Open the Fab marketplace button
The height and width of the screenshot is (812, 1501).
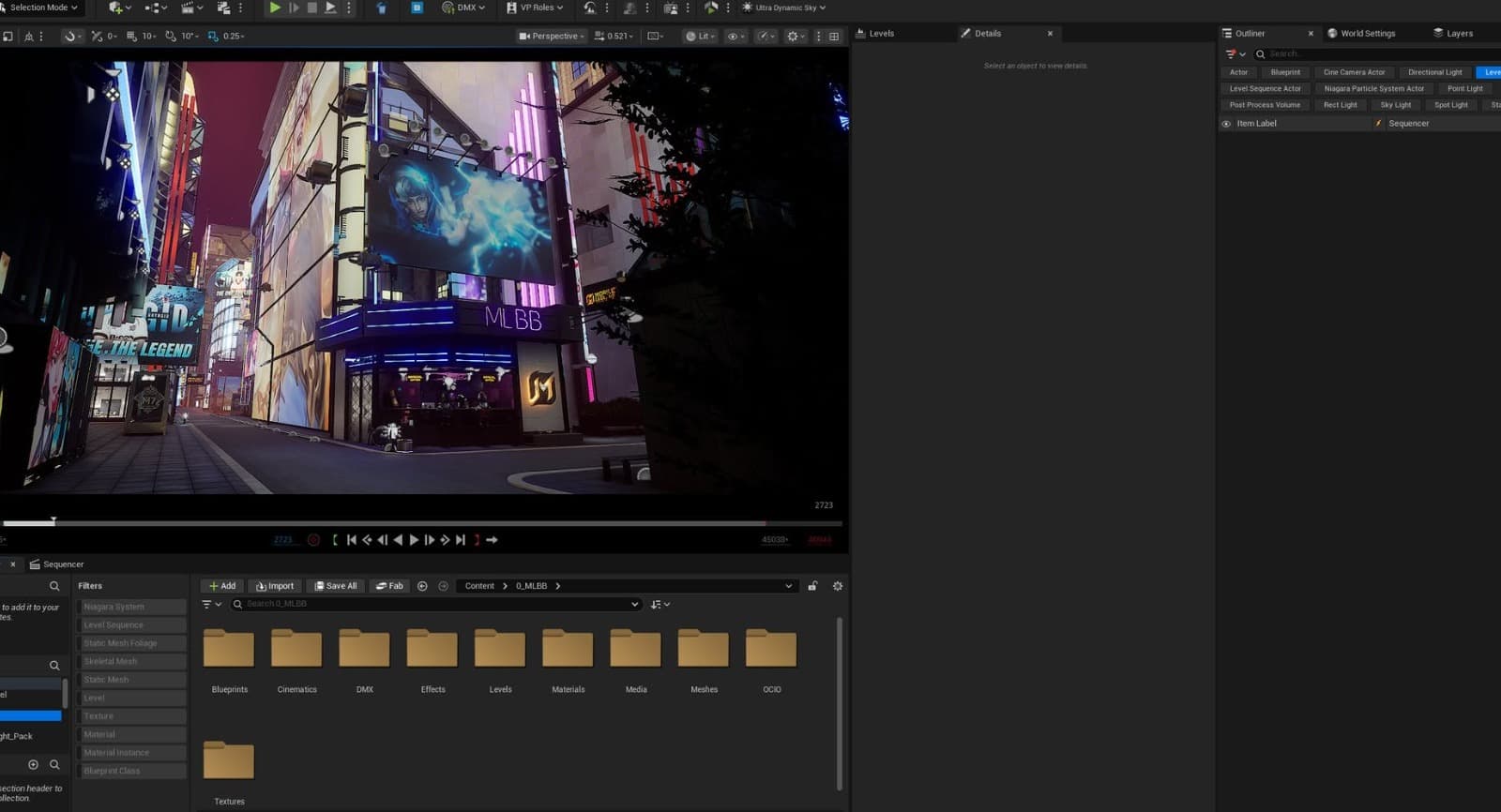click(x=389, y=586)
